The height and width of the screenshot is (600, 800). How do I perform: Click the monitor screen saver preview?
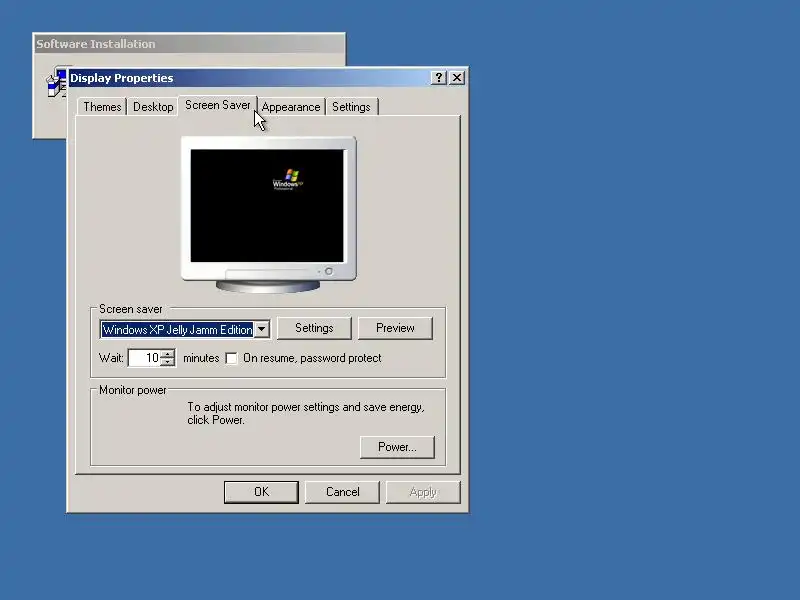coord(267,206)
